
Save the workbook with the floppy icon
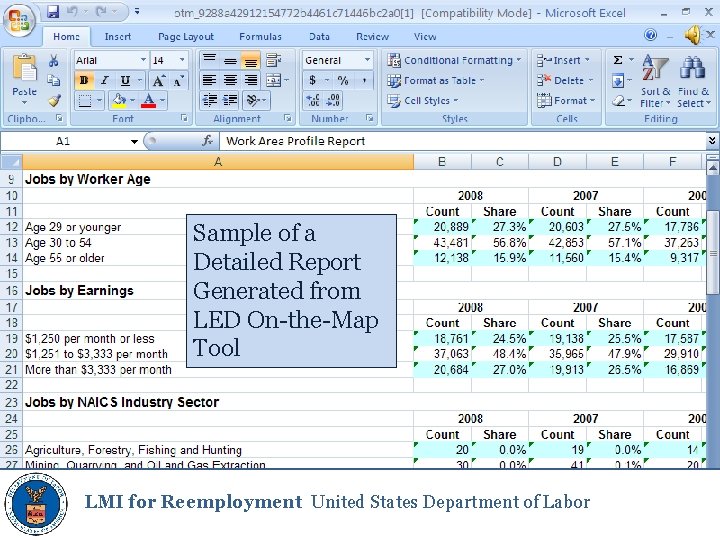pos(53,12)
